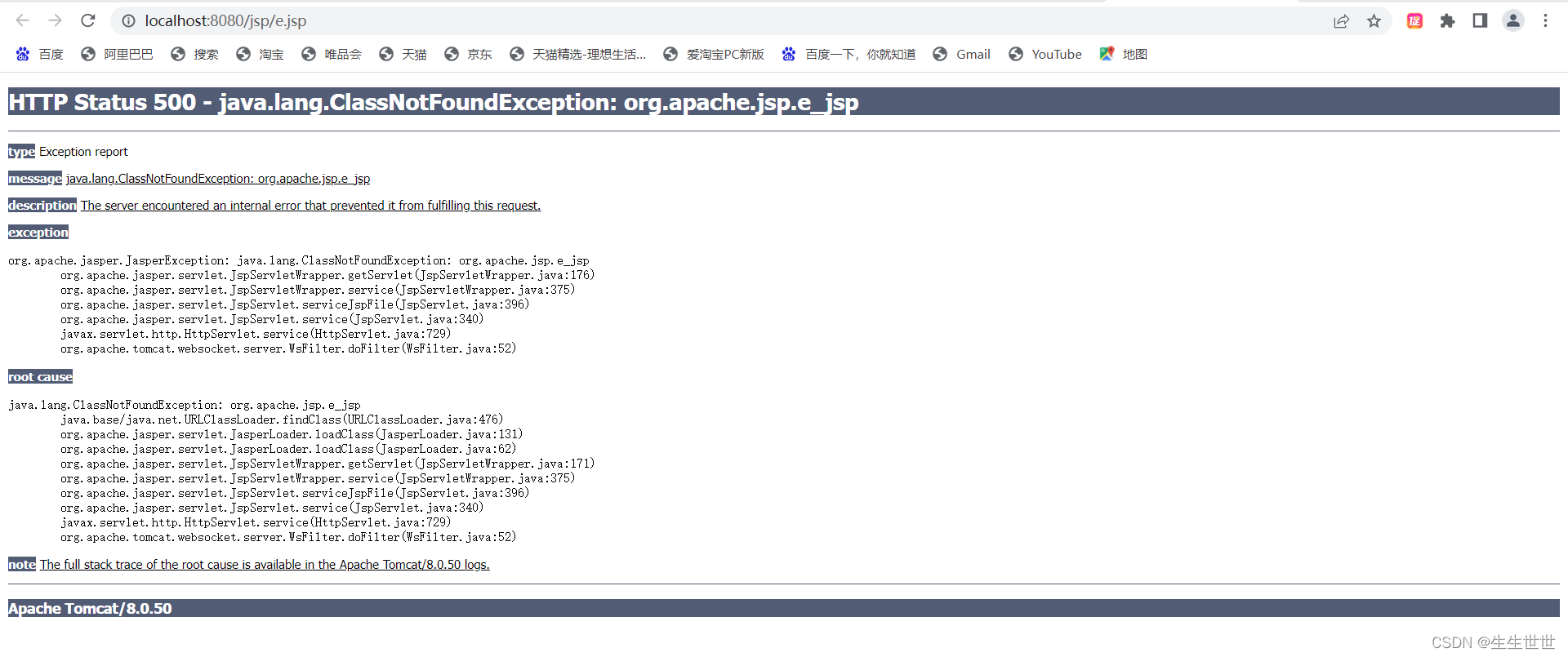Click the message text ClassNotFoundException org.apache.jsp.e_jsp
Image resolution: width=1568 pixels, height=657 pixels.
[218, 179]
